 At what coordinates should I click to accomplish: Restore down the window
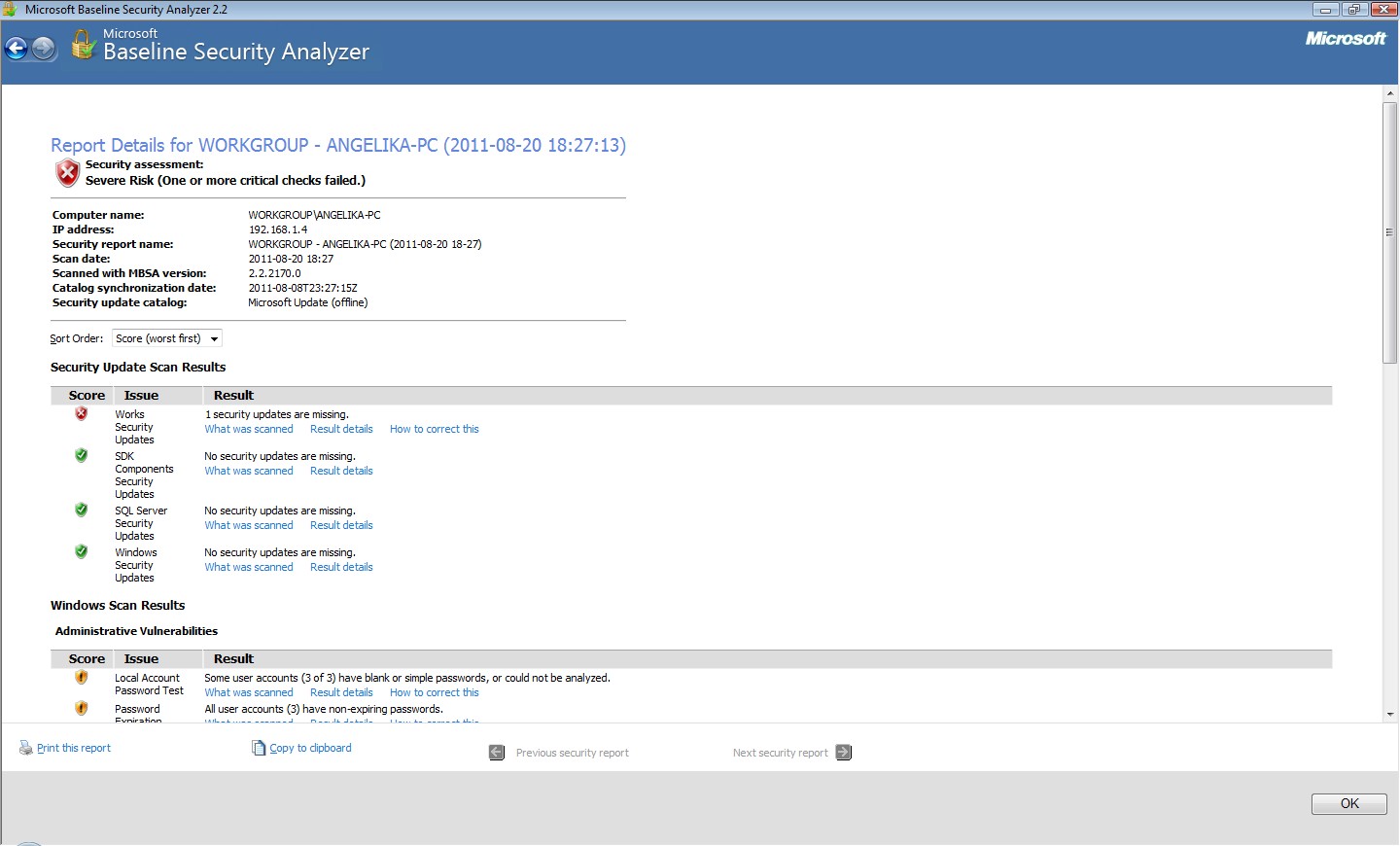(1353, 10)
